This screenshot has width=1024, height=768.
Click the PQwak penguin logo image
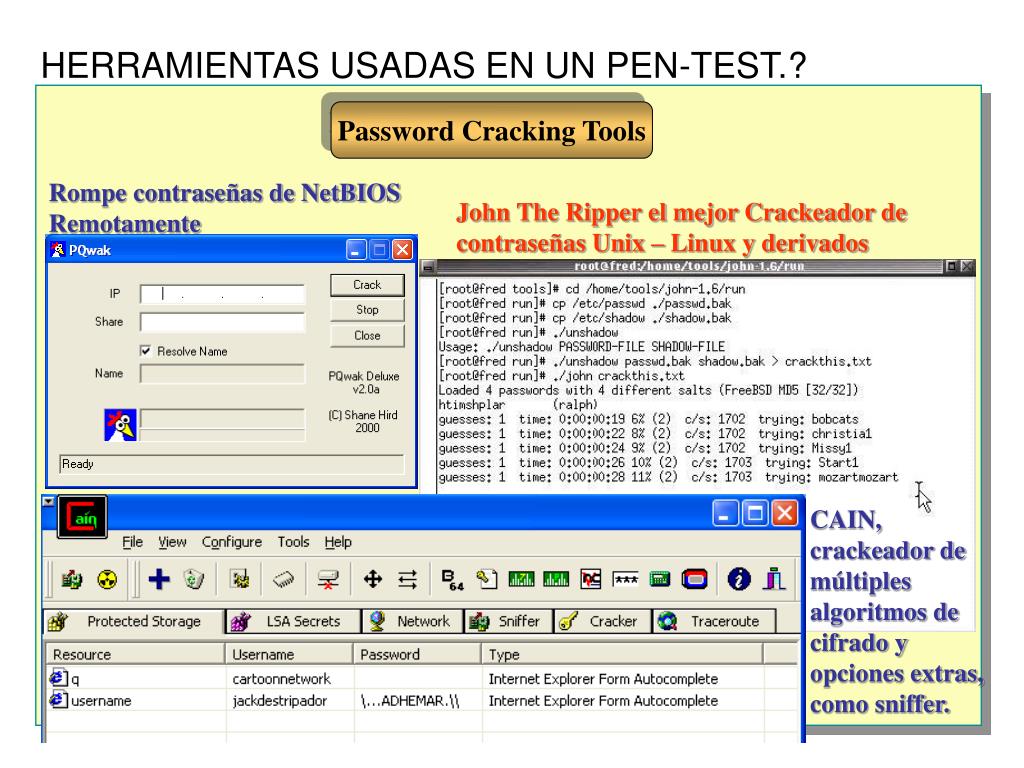[120, 425]
